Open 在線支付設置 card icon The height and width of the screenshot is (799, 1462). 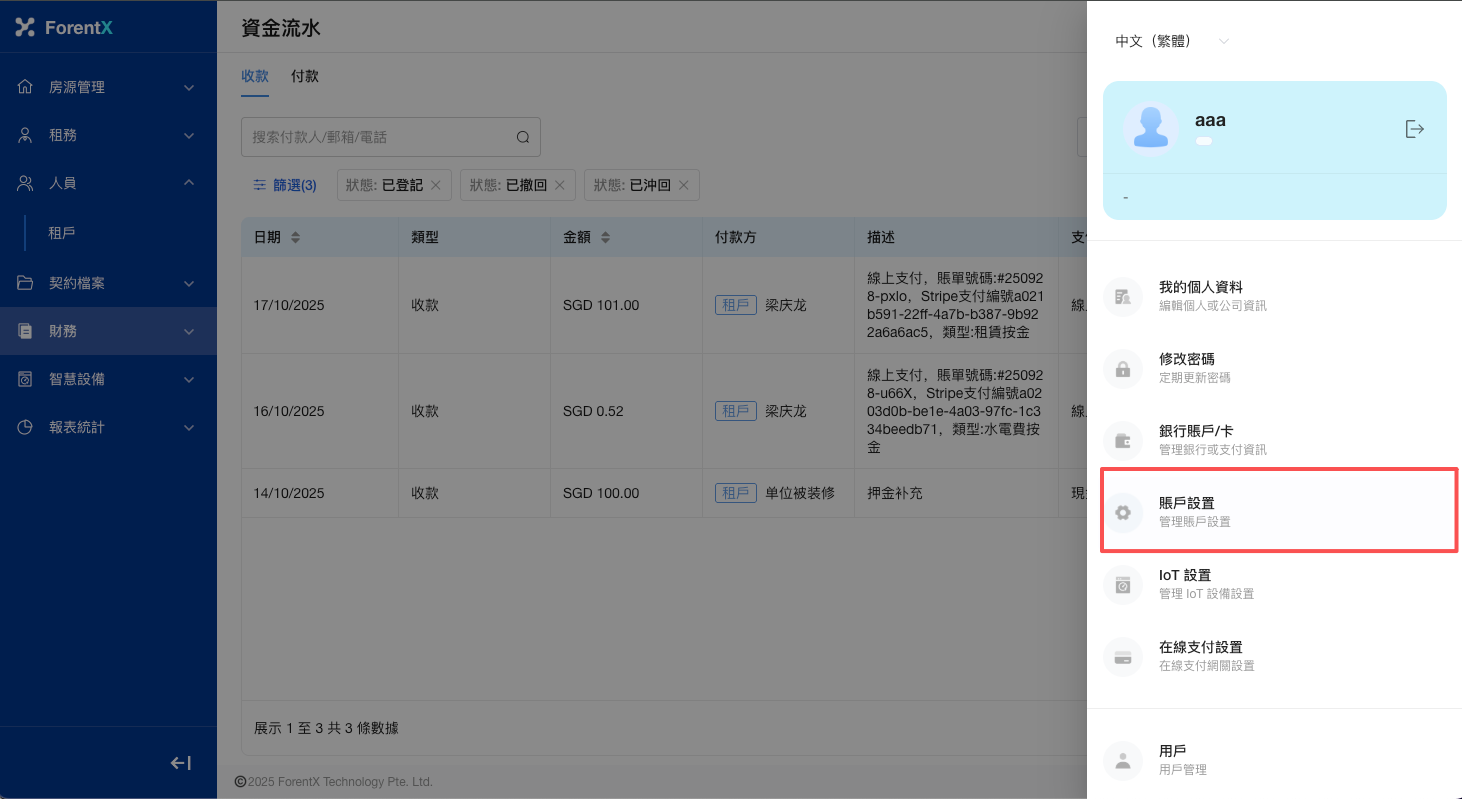pyautogui.click(x=1123, y=657)
